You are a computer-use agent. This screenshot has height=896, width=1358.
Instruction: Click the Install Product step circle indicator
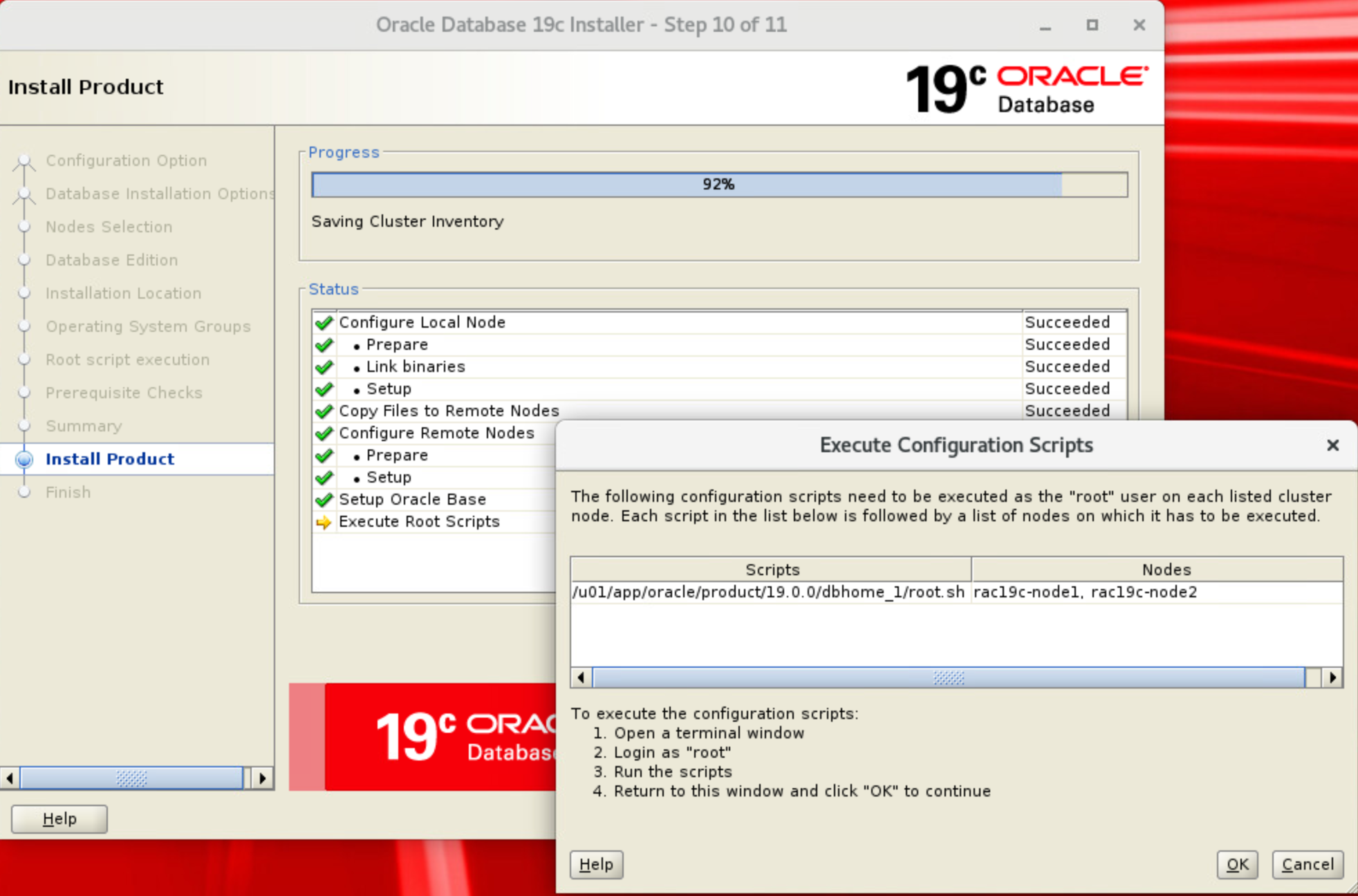click(26, 459)
